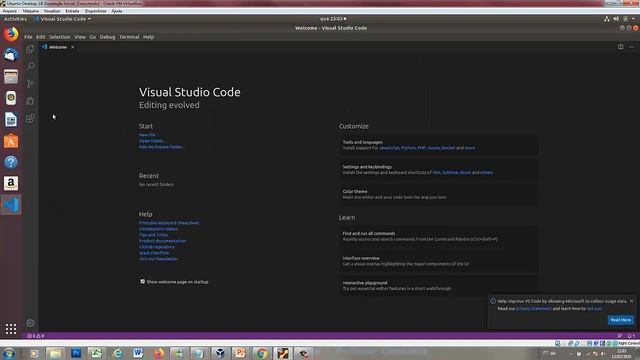The height and width of the screenshot is (360, 640).
Task: Open Files from the Ubuntu dock
Action: point(11,76)
